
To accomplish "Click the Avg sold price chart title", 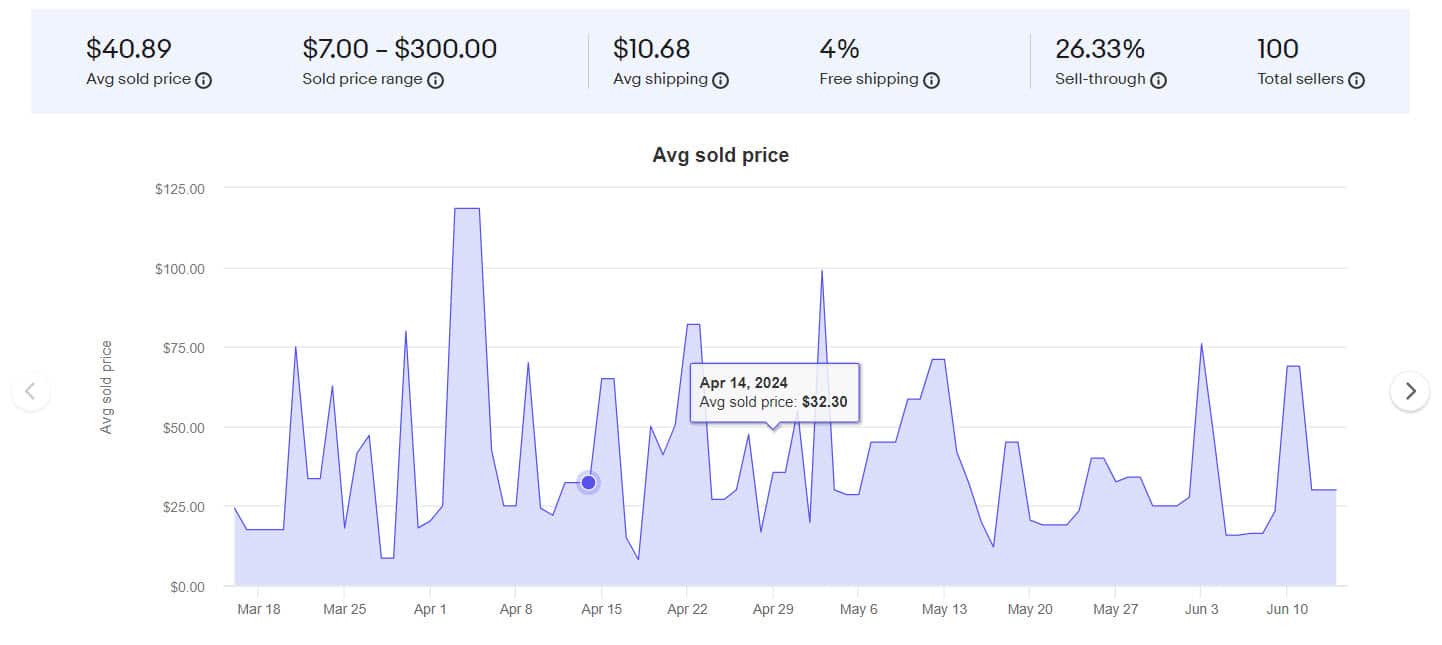I will click(x=720, y=155).
